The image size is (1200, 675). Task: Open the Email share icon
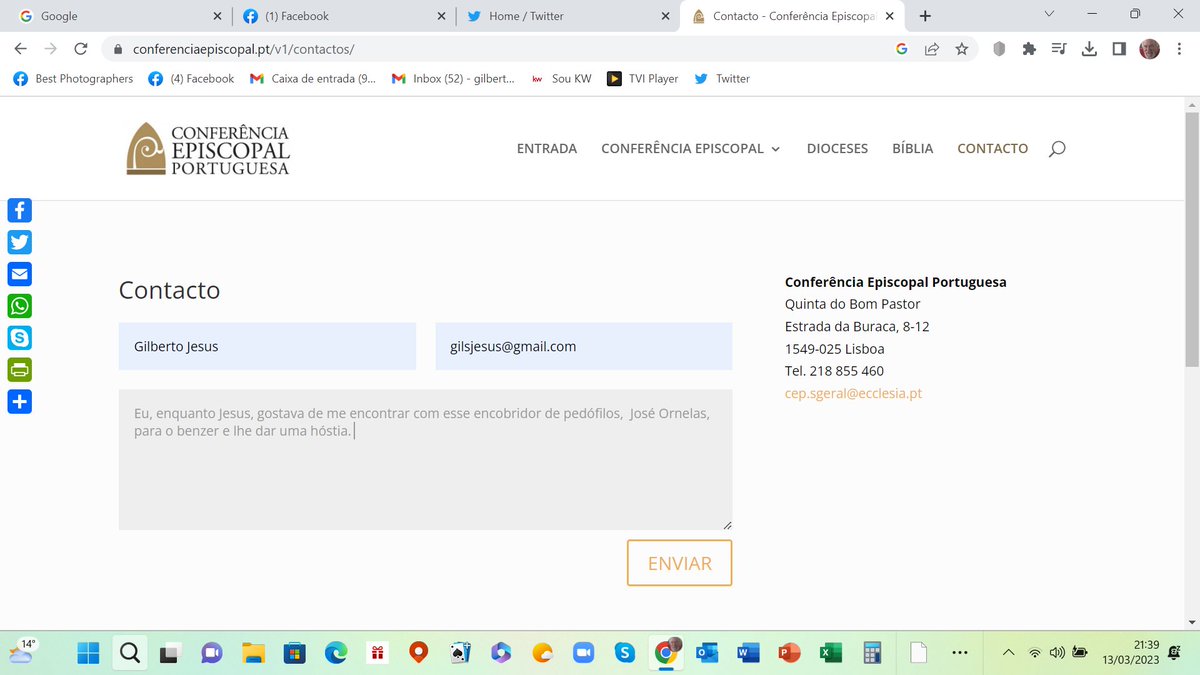tap(19, 274)
